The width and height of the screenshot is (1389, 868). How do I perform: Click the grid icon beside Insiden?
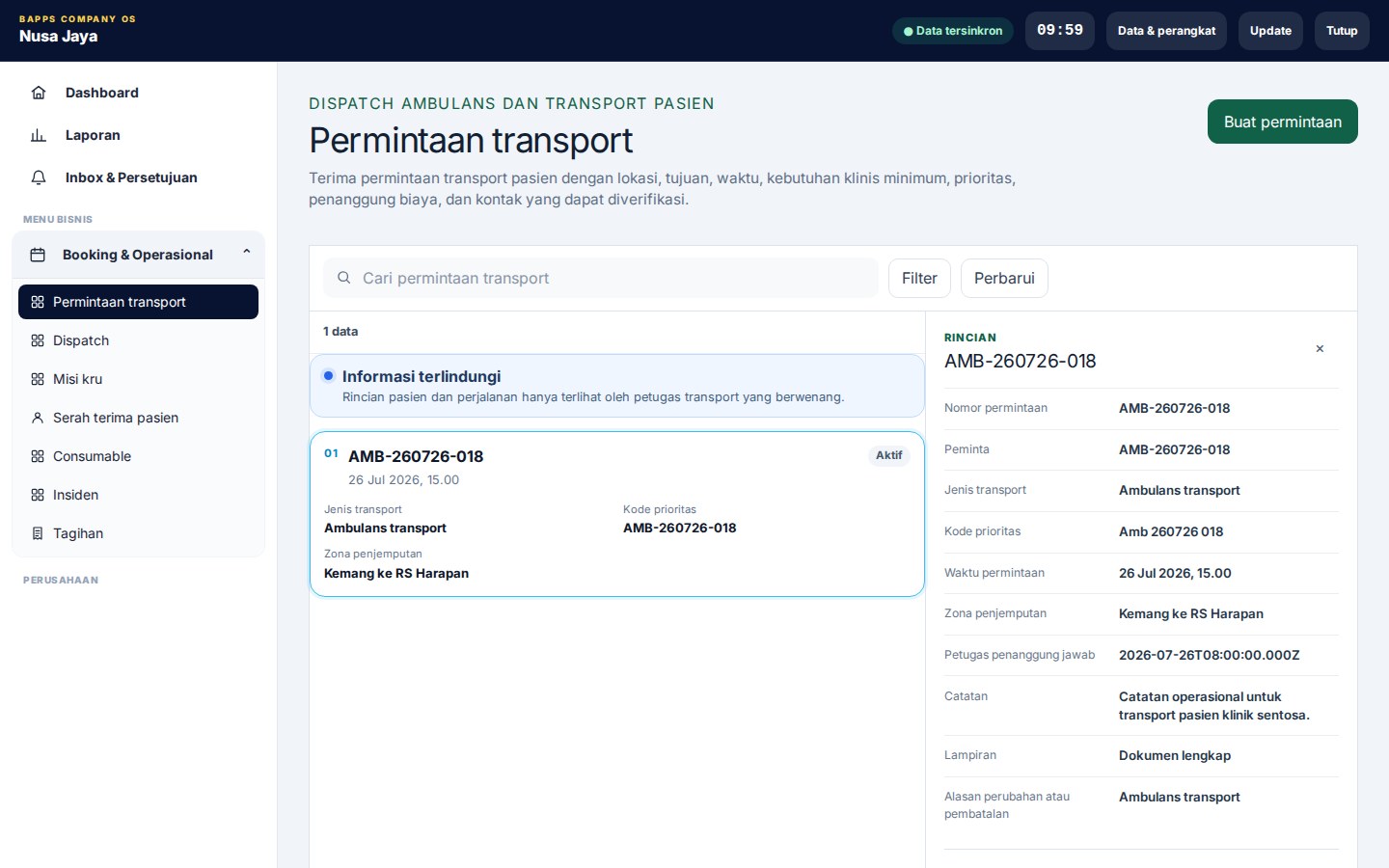click(x=38, y=495)
